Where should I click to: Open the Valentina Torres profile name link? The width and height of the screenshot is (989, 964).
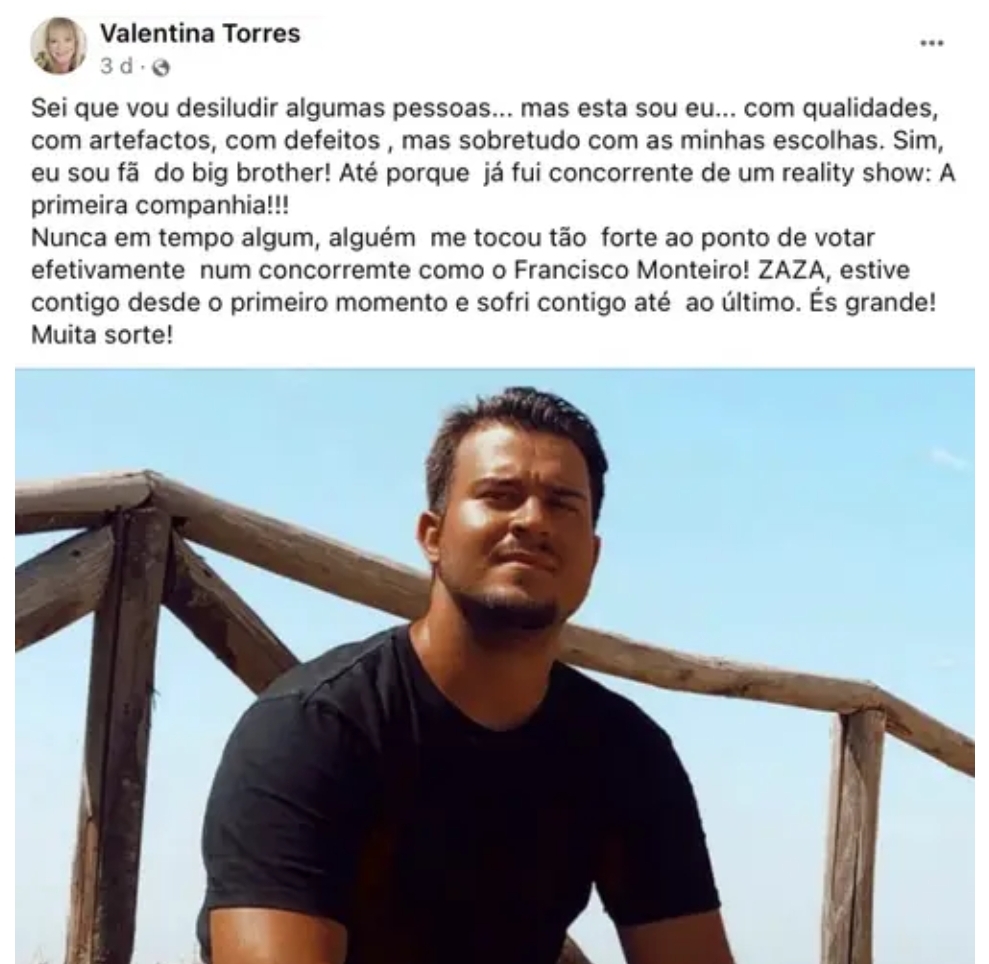[x=200, y=33]
